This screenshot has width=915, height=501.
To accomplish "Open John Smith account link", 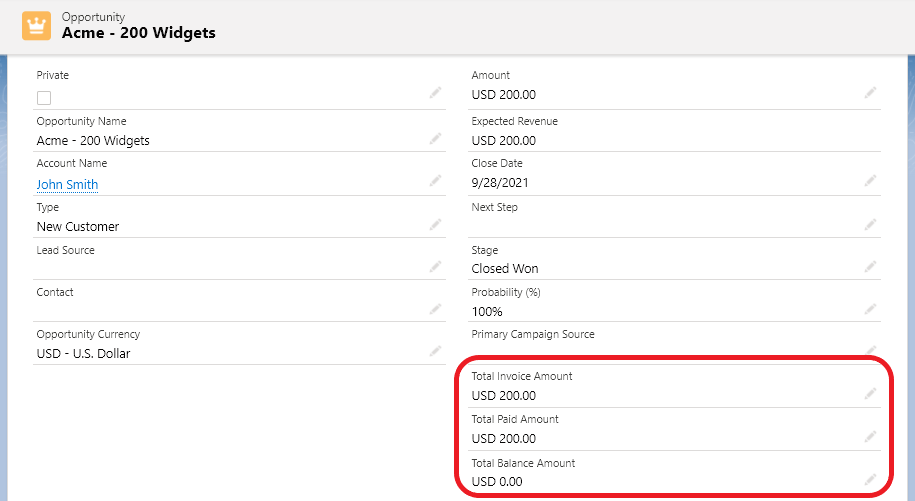I will [x=67, y=184].
